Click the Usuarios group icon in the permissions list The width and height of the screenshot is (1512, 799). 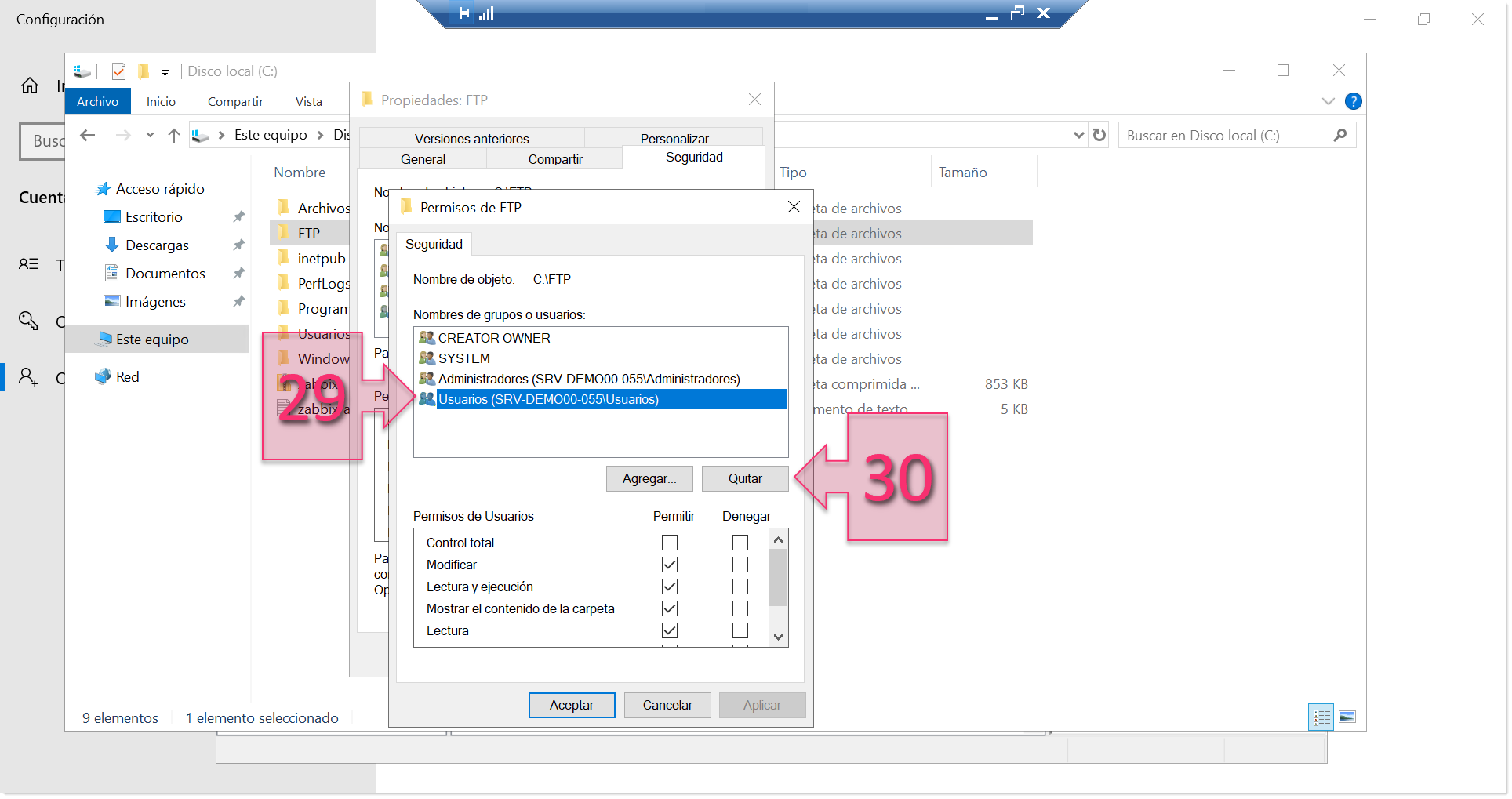[426, 399]
